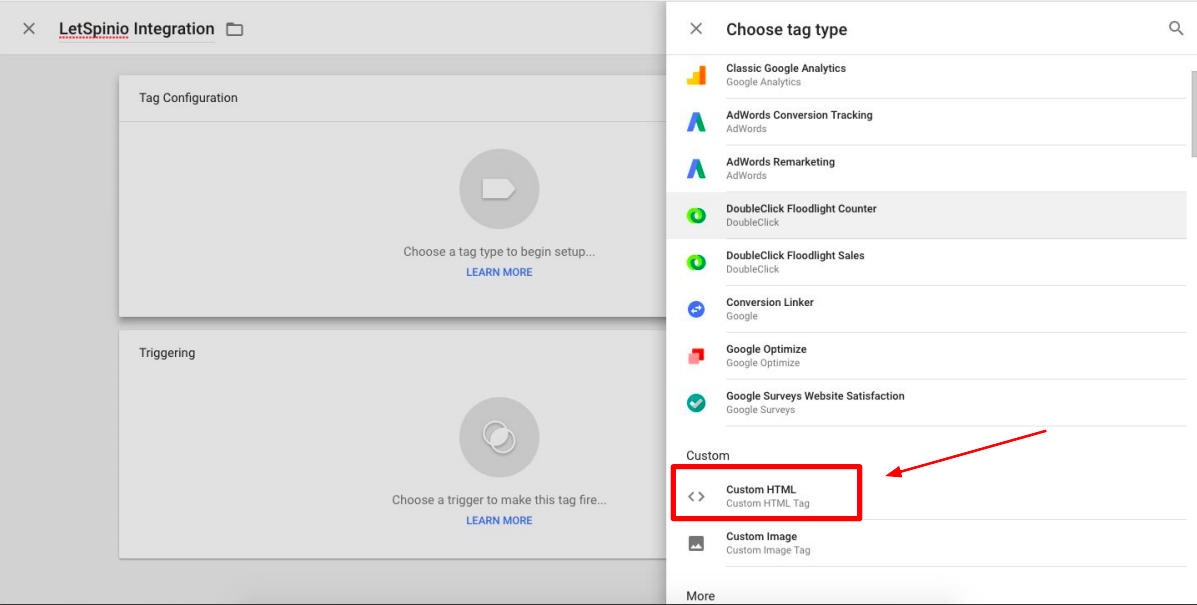Click the tag type list scrollbar
The image size is (1197, 605).
point(1193,114)
